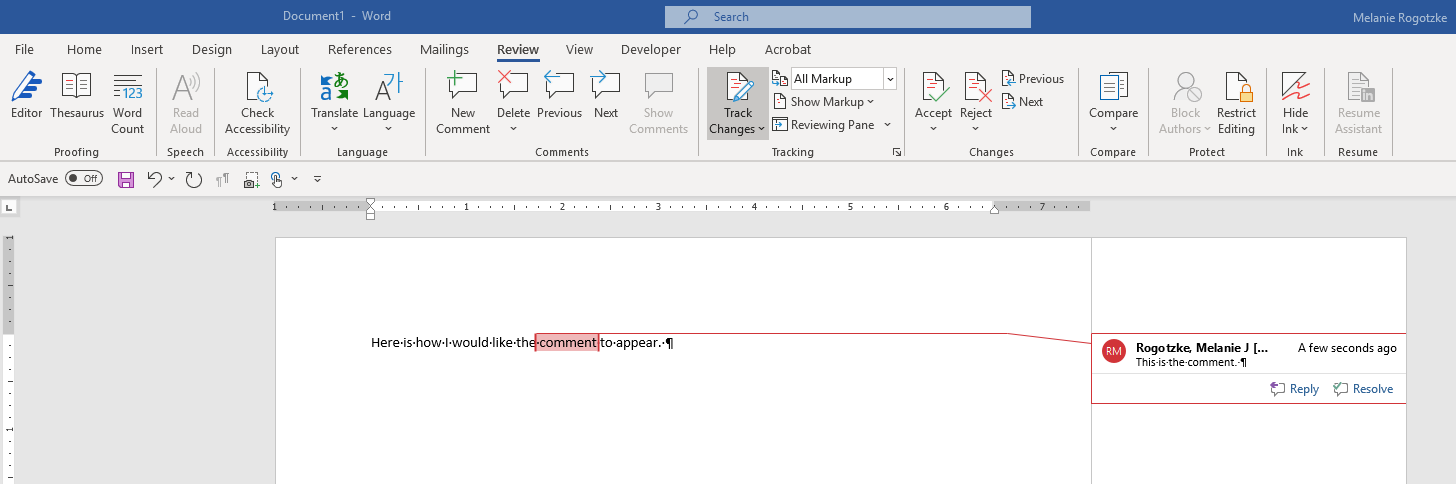Reply to the comment
This screenshot has width=1456, height=484.
click(x=1294, y=389)
